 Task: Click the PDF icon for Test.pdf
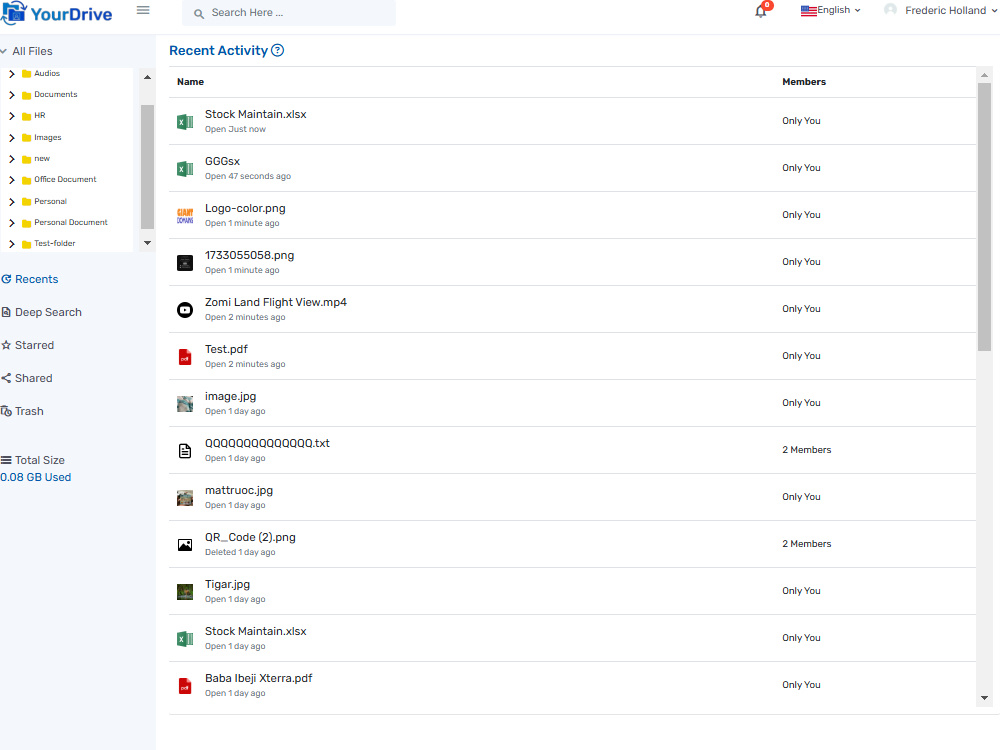(185, 357)
